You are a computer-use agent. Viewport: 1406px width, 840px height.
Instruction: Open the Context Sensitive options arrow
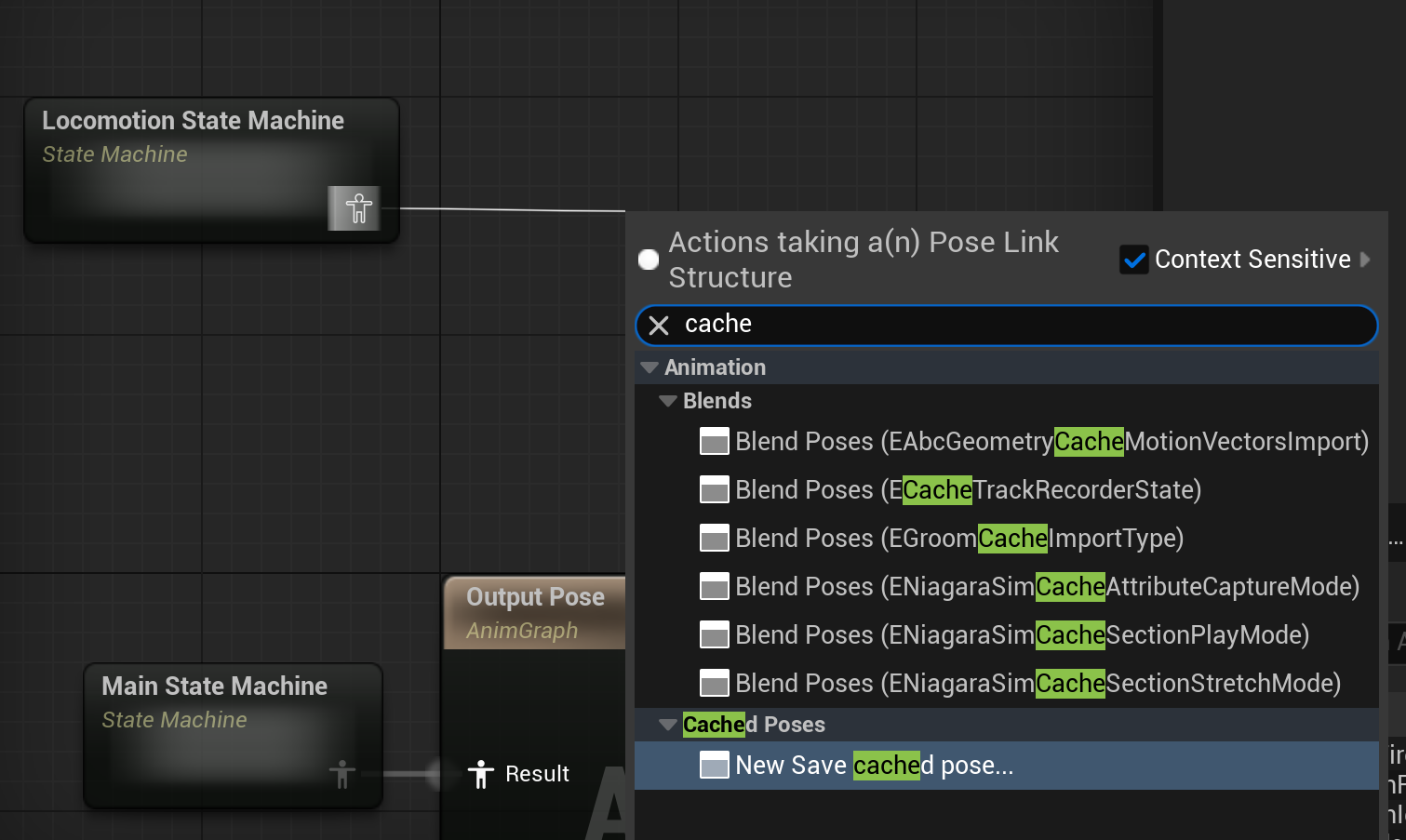[1365, 260]
